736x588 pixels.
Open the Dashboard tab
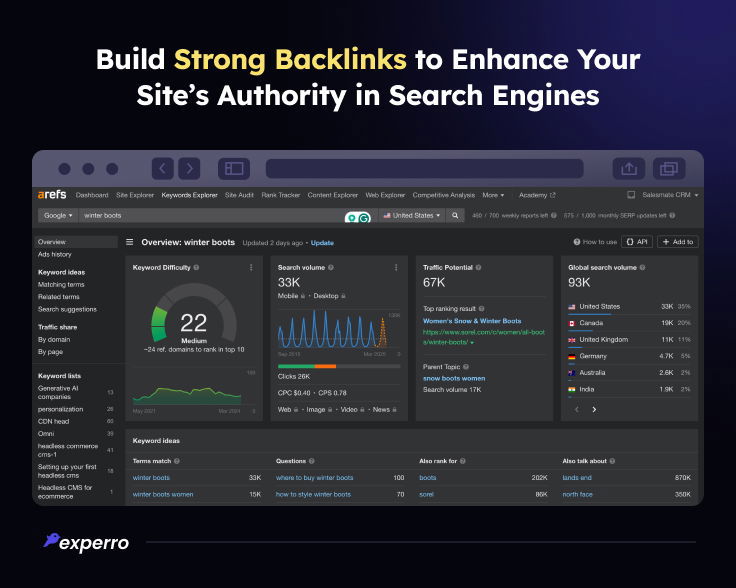[92, 195]
